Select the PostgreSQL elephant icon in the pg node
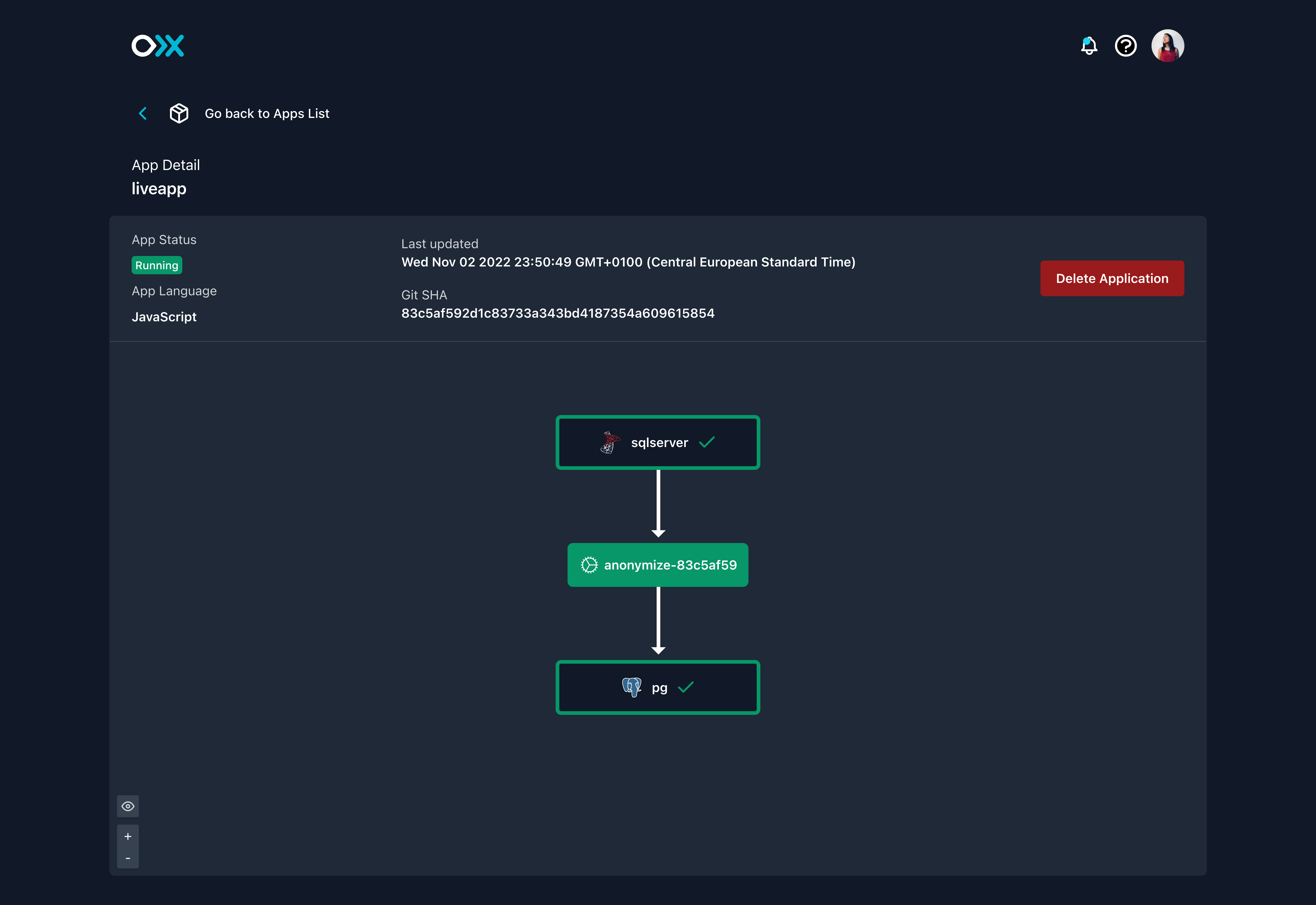 [631, 687]
